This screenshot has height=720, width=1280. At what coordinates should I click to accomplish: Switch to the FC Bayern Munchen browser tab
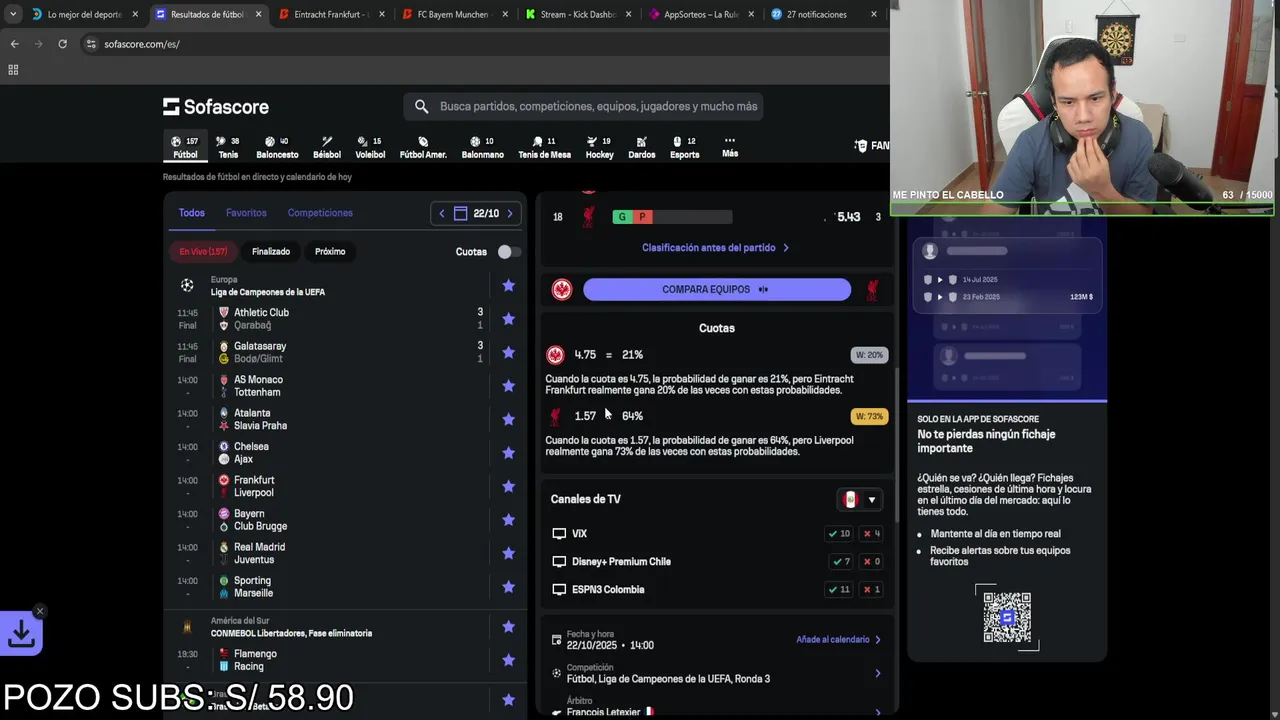pos(452,15)
